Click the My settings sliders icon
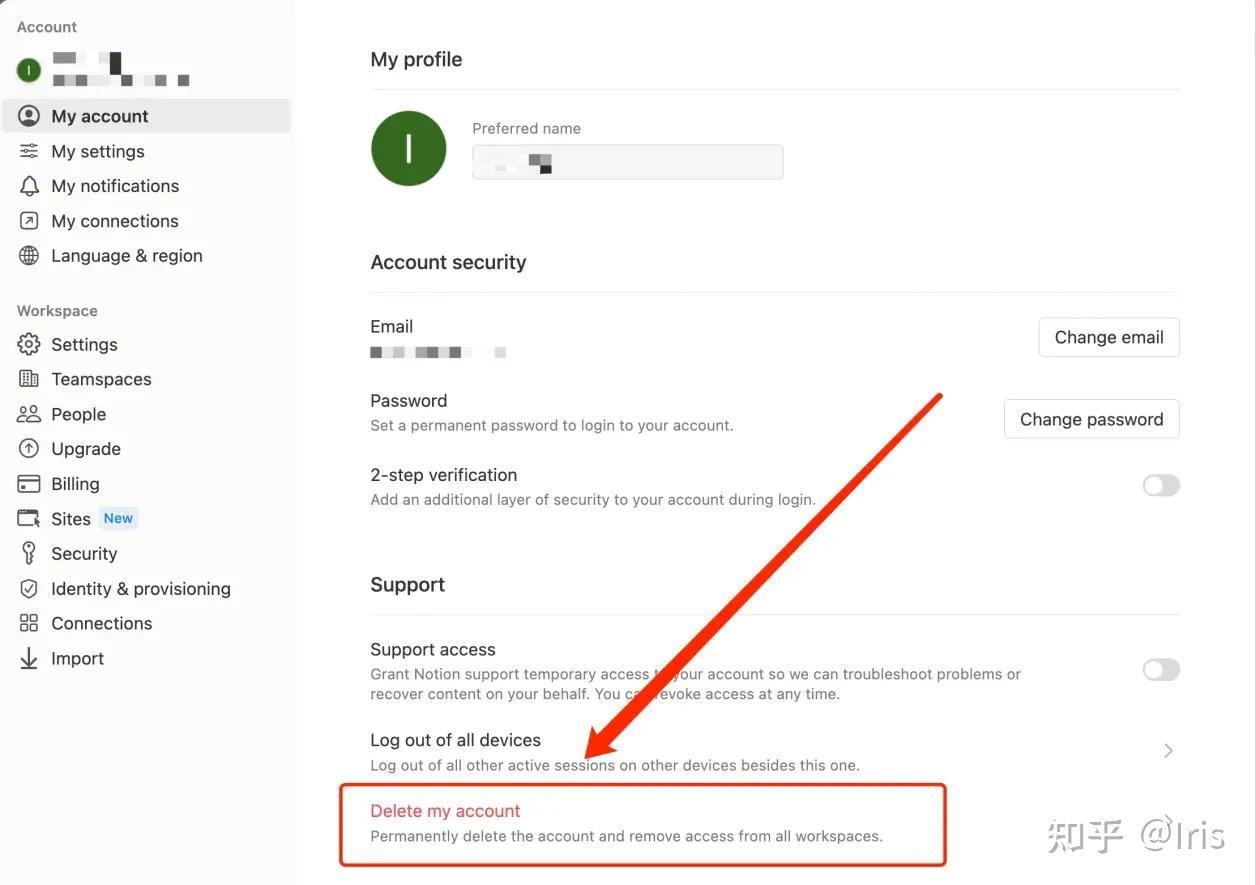 [x=29, y=151]
